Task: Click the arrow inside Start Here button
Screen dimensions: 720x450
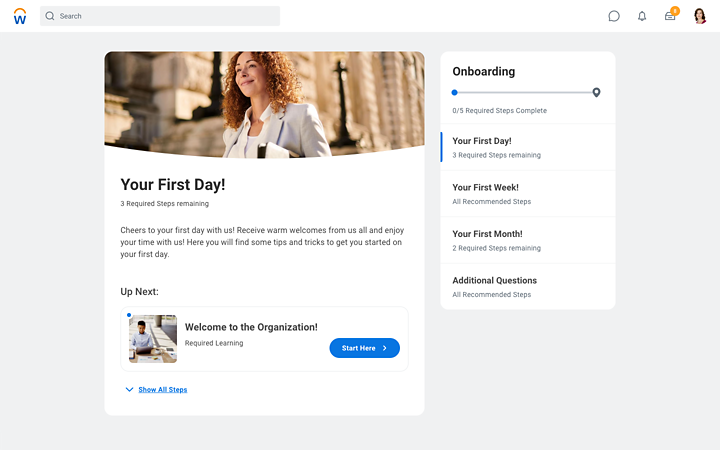Action: tap(385, 348)
